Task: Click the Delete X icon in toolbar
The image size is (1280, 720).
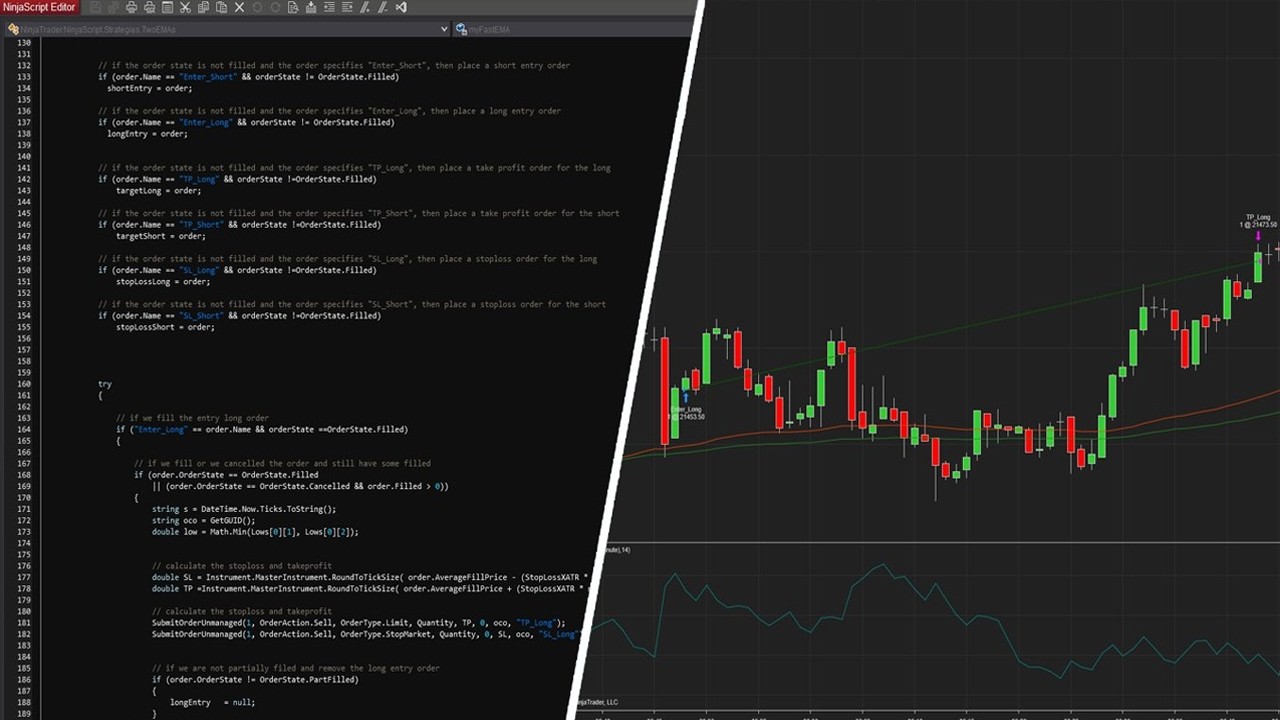Action: (239, 7)
